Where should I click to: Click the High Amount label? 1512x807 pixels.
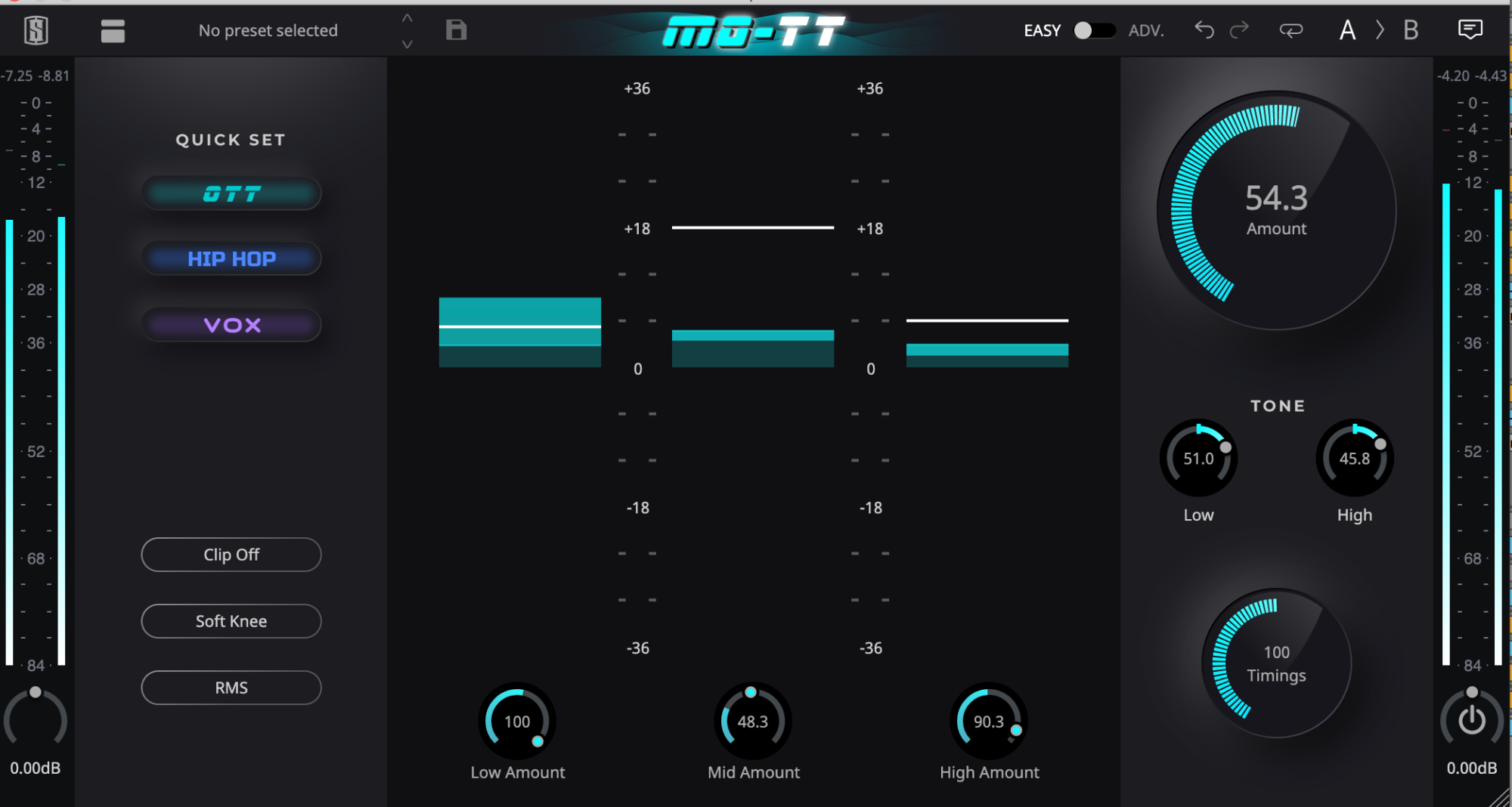coord(989,772)
